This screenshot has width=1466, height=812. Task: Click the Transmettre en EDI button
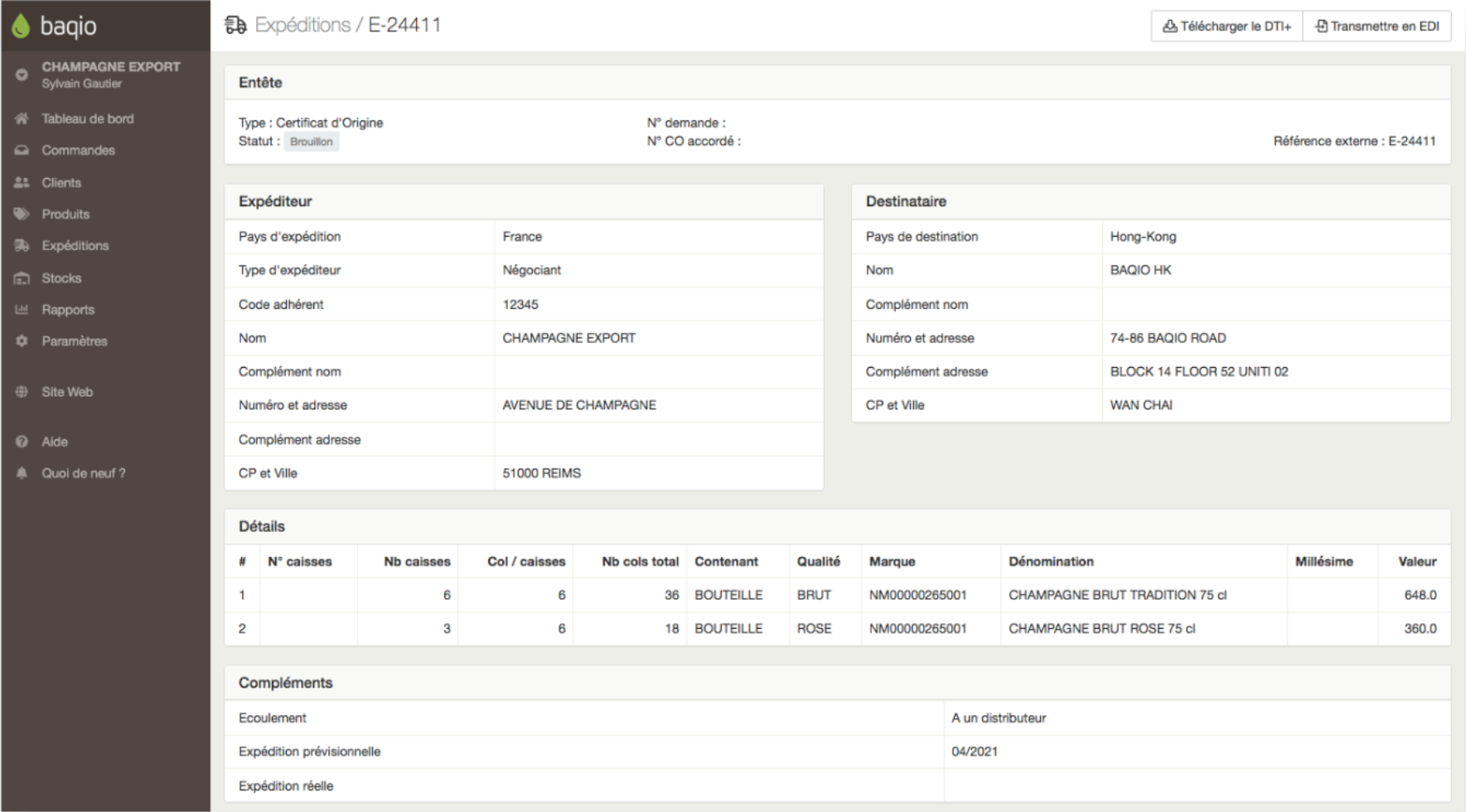(x=1377, y=27)
